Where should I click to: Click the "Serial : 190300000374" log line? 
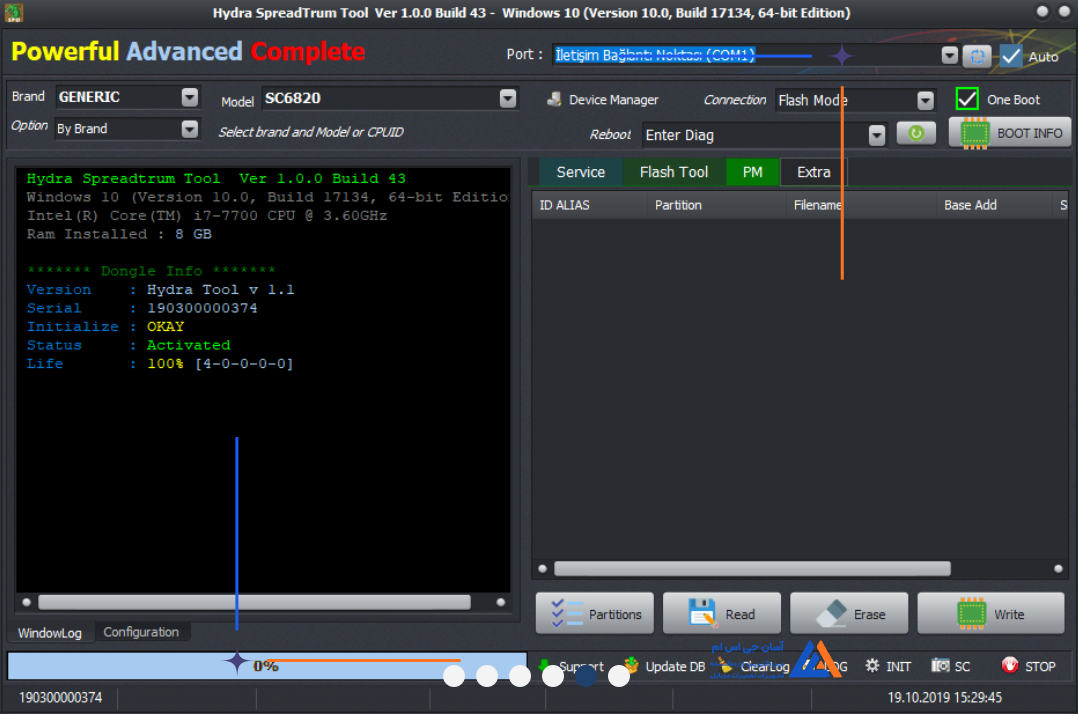(142, 309)
